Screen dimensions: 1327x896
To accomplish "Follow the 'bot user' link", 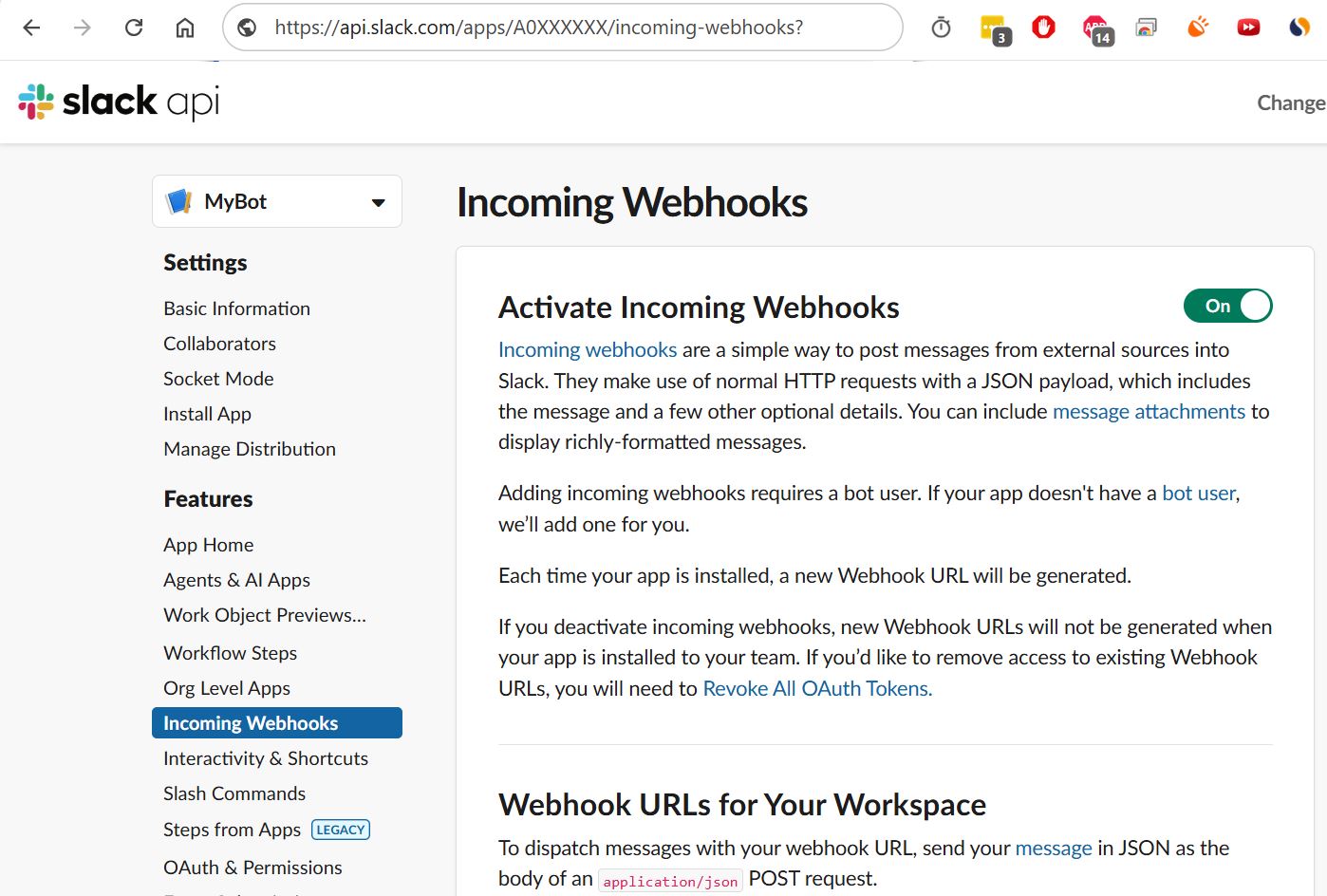I will click(x=1199, y=494).
